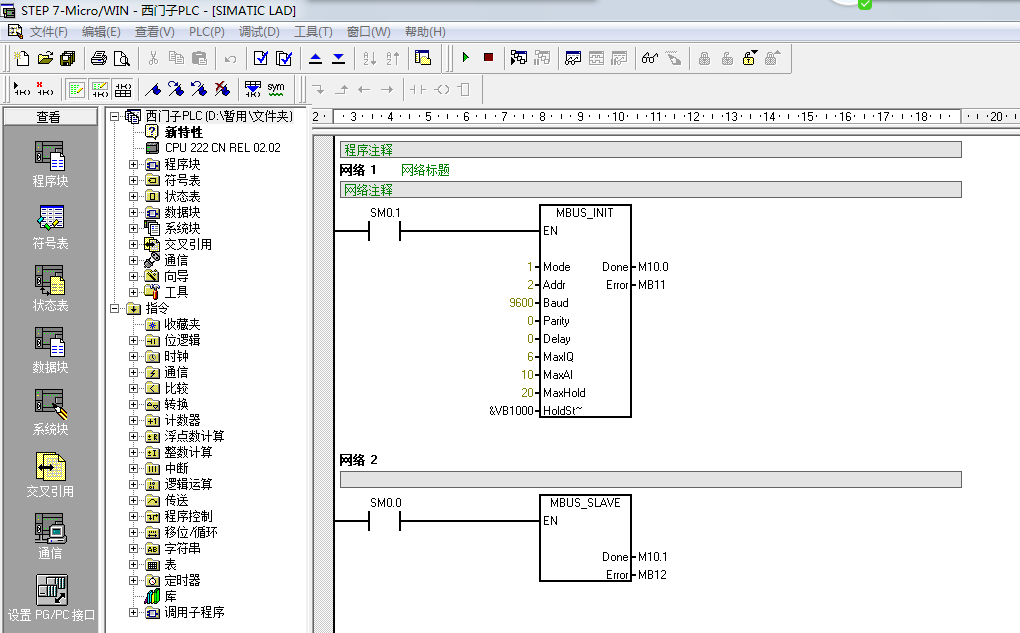
Task: Stop the PLC
Action: (488, 57)
